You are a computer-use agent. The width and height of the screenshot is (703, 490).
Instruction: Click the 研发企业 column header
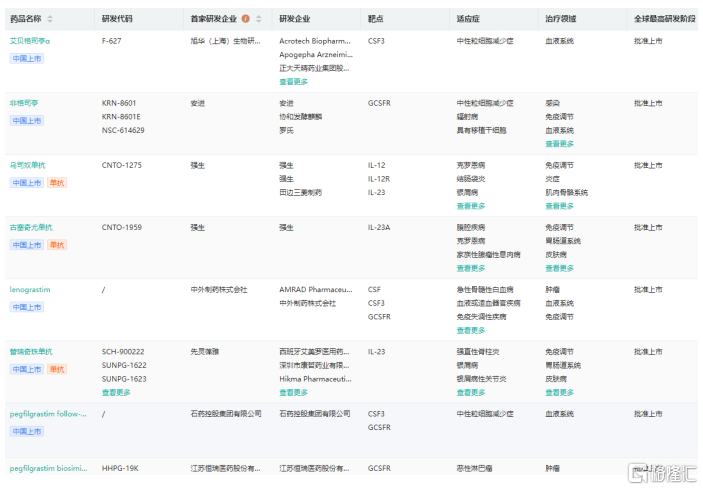pos(295,19)
